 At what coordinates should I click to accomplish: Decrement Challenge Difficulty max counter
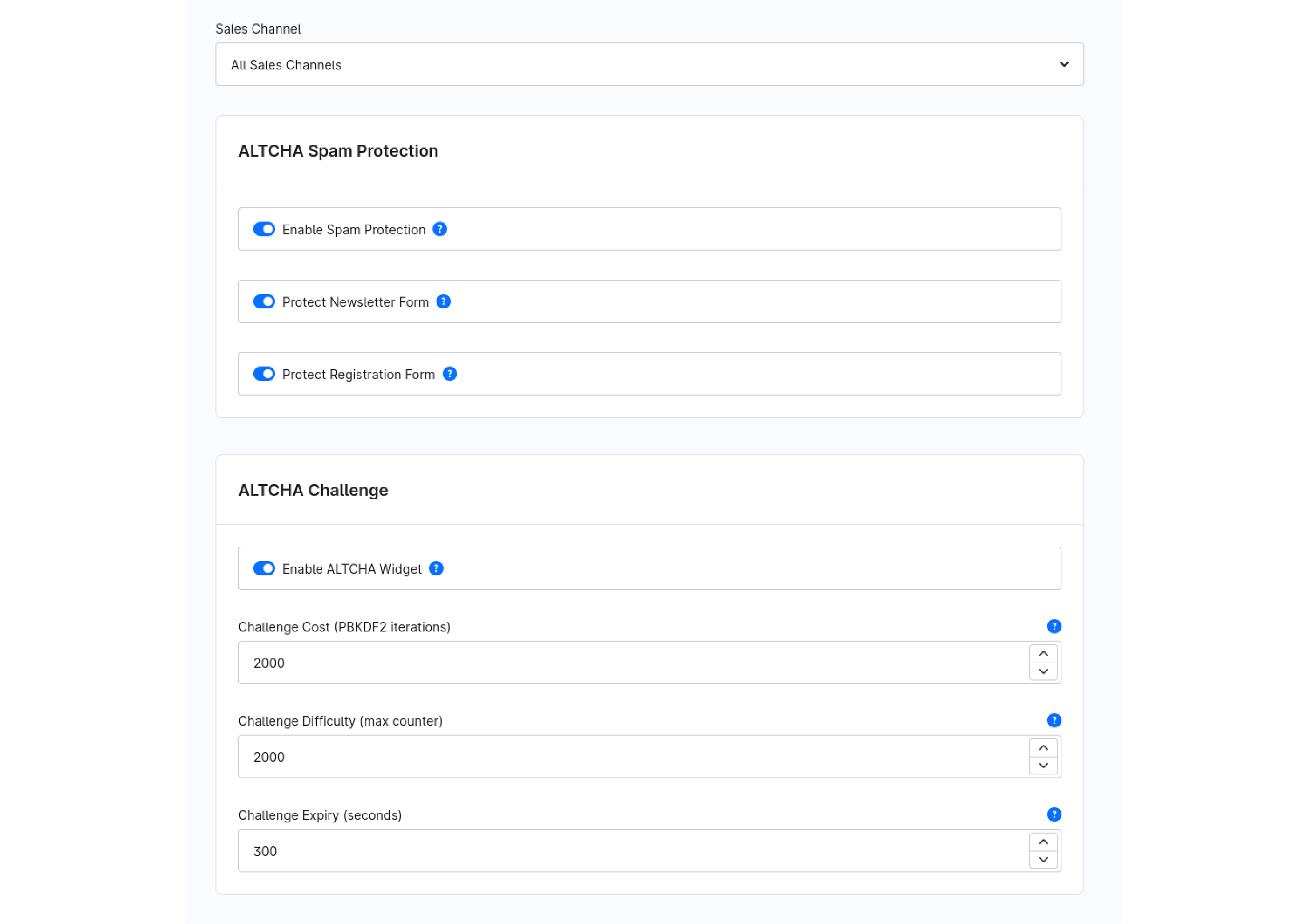(1043, 765)
